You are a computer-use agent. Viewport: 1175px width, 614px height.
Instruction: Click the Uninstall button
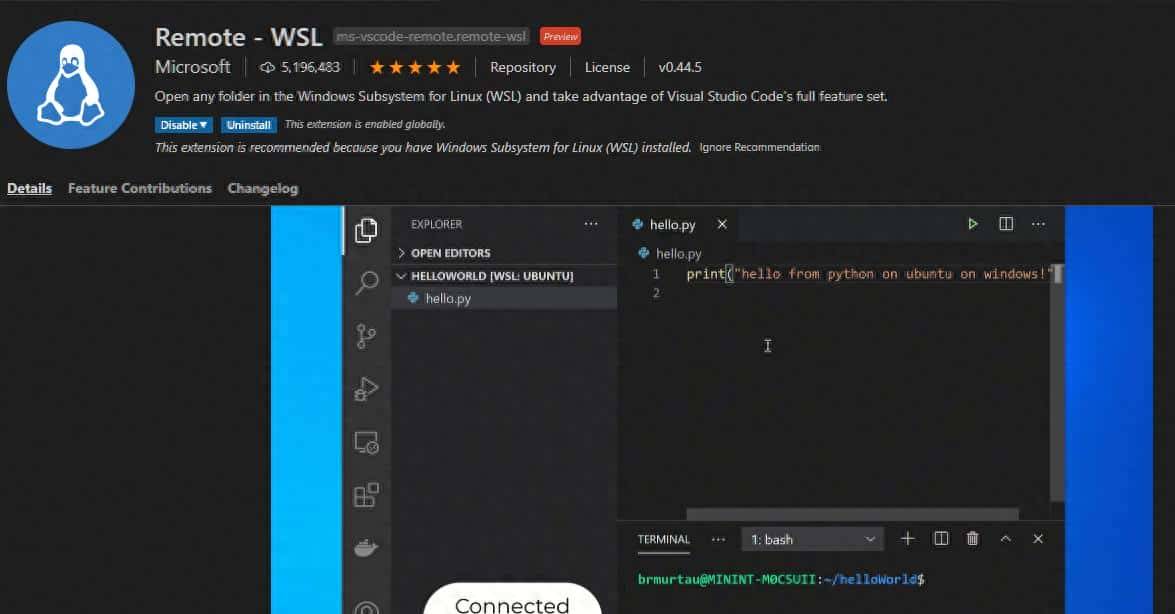249,125
